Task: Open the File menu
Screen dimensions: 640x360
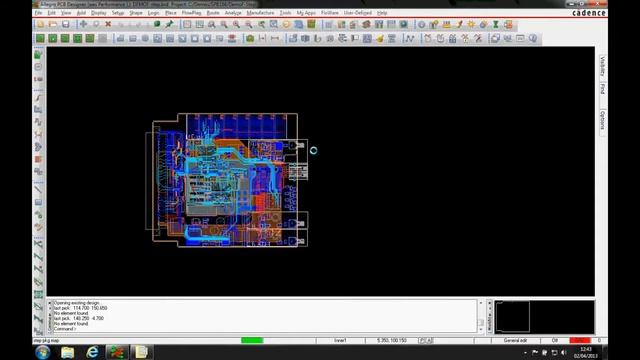Action: pyautogui.click(x=38, y=13)
